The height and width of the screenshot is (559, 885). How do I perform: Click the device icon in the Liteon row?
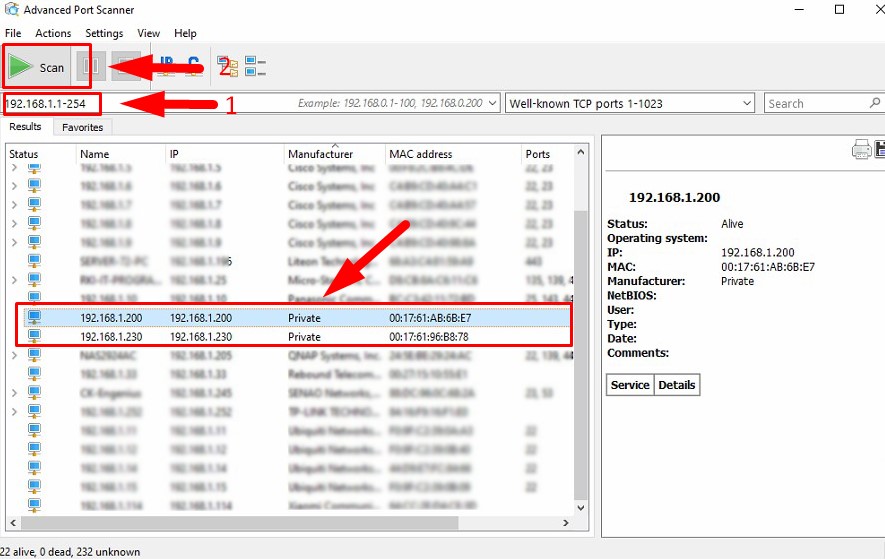(34, 261)
